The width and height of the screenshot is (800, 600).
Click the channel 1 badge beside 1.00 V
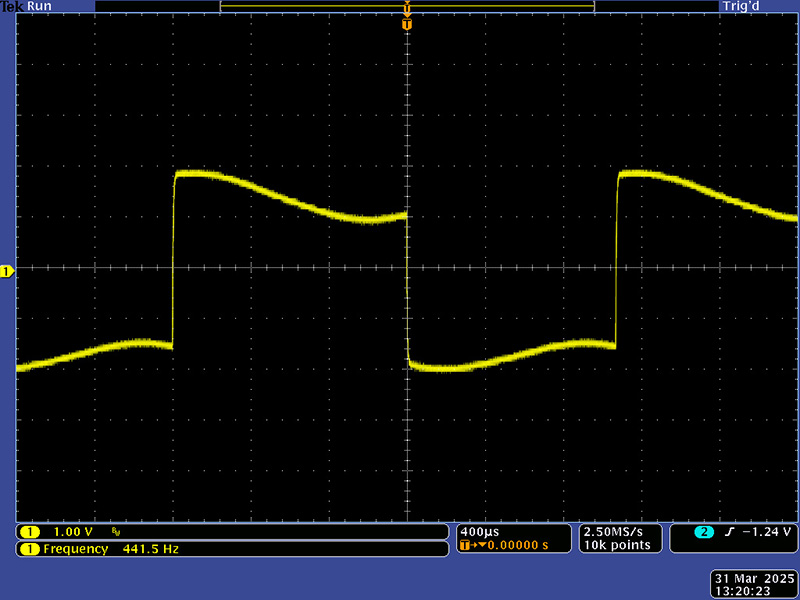pos(30,531)
